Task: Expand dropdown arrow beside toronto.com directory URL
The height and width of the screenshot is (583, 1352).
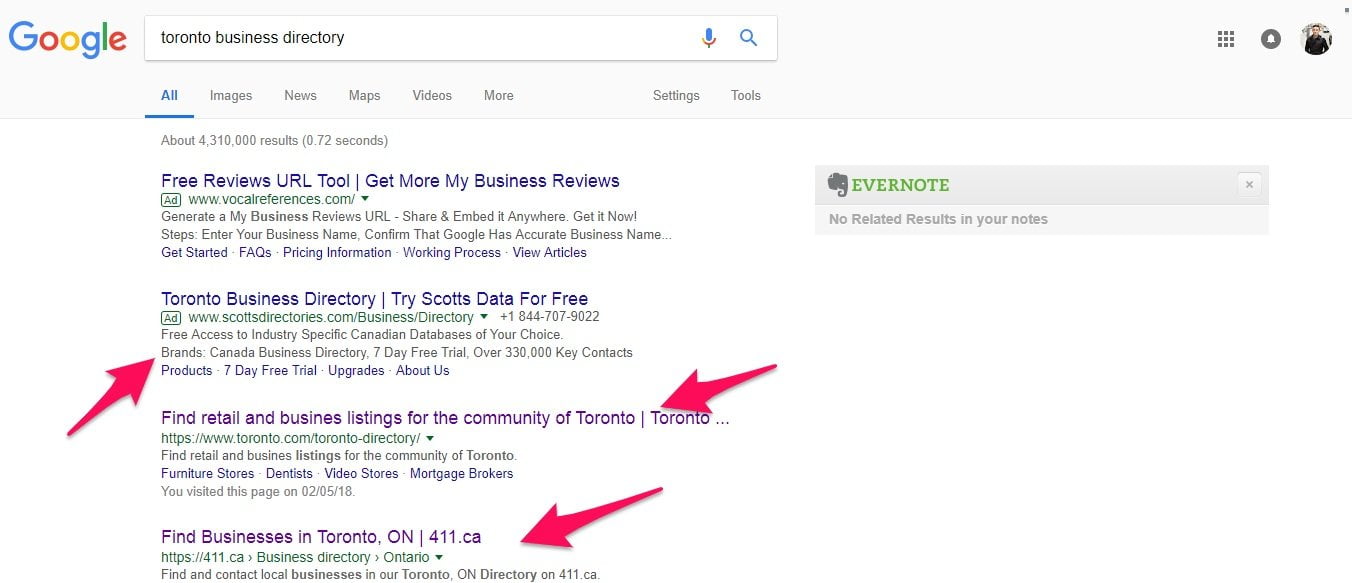Action: point(430,438)
